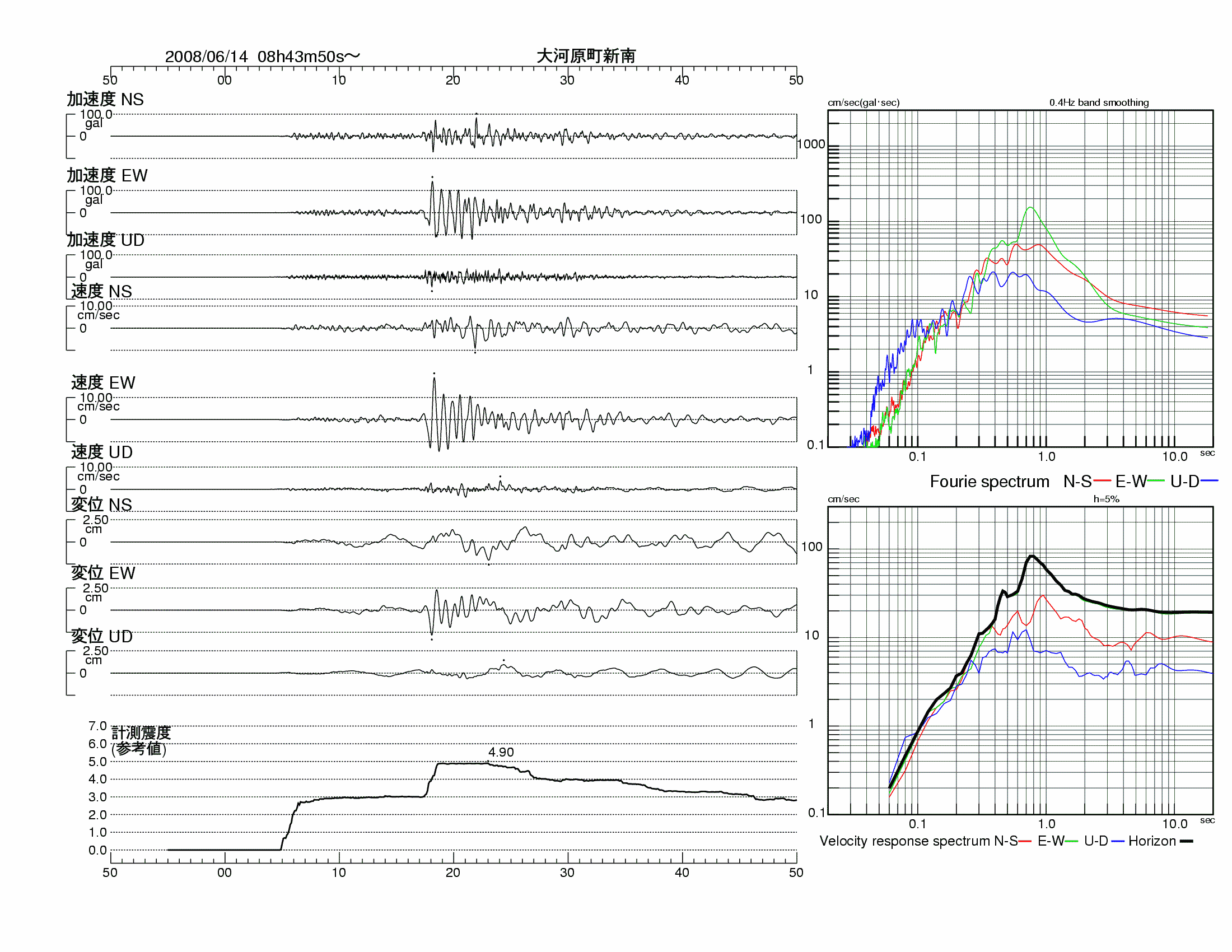
Task: Click the 7.0 intensity axis label
Action: [x=97, y=726]
